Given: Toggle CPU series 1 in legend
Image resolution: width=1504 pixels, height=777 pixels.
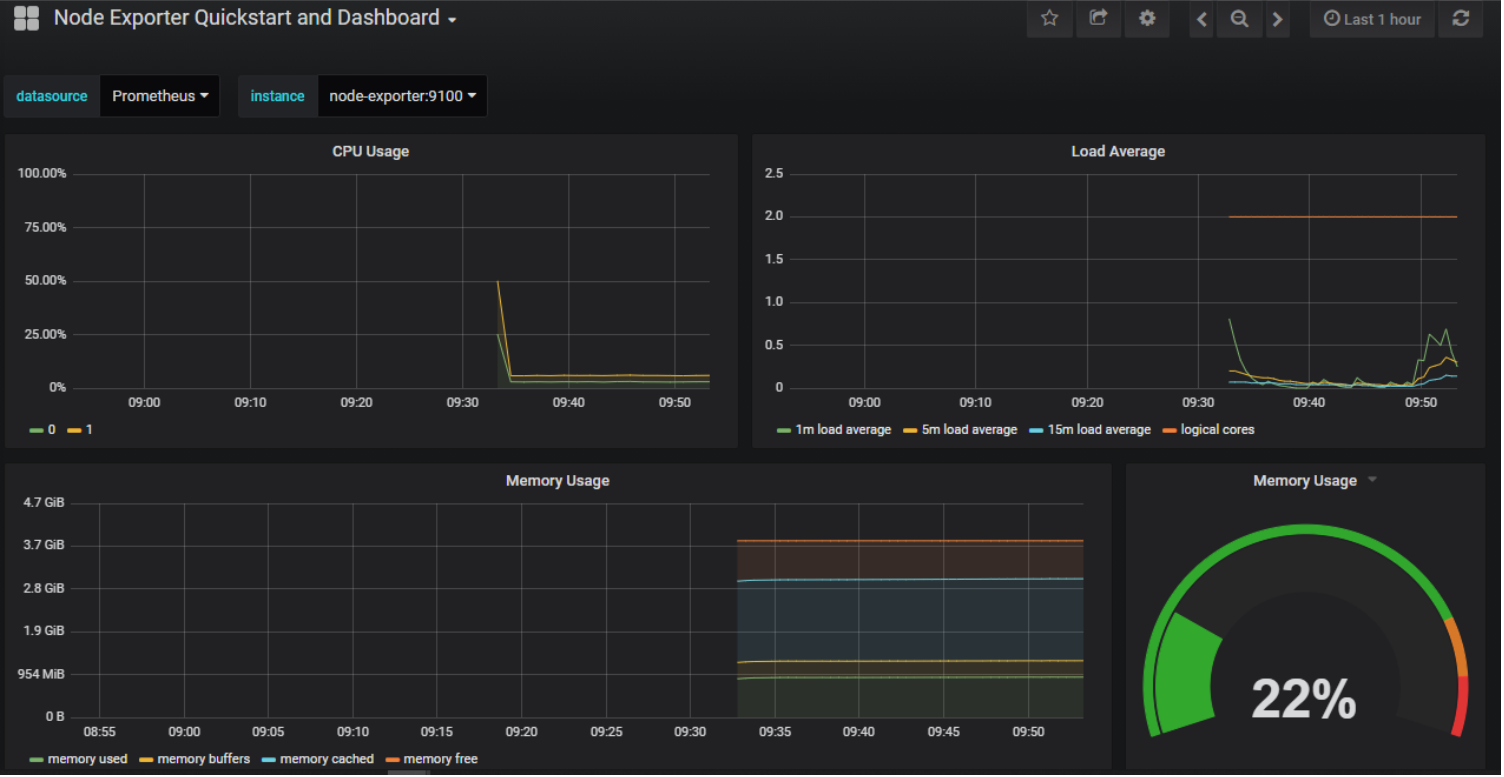Looking at the screenshot, I should (x=80, y=429).
